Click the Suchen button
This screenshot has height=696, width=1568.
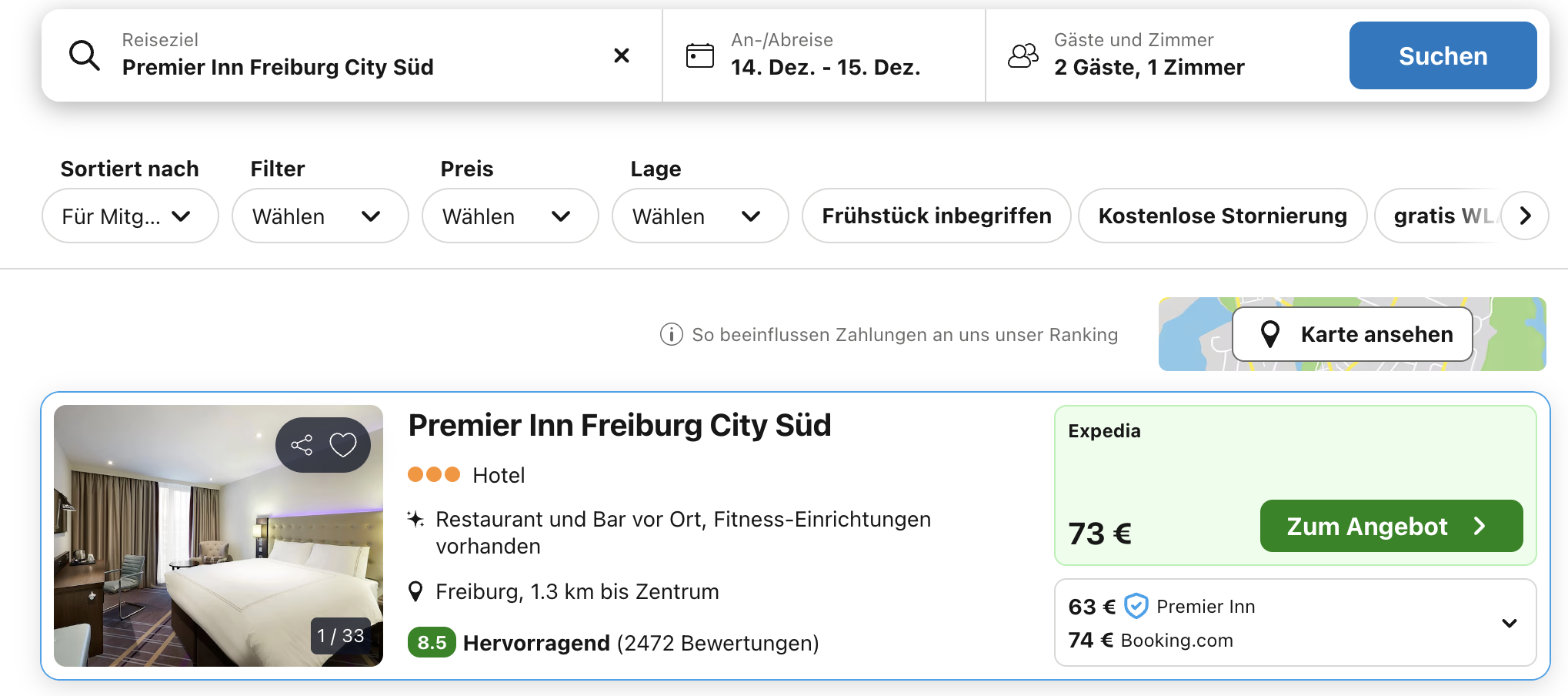click(1443, 55)
